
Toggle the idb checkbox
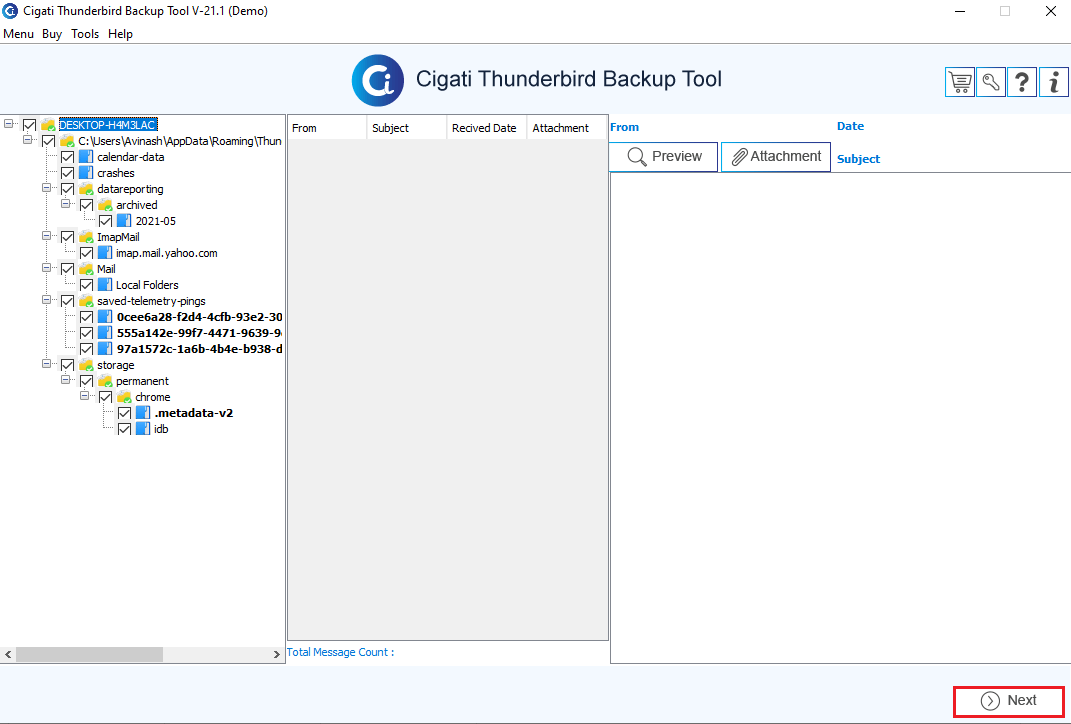point(125,429)
